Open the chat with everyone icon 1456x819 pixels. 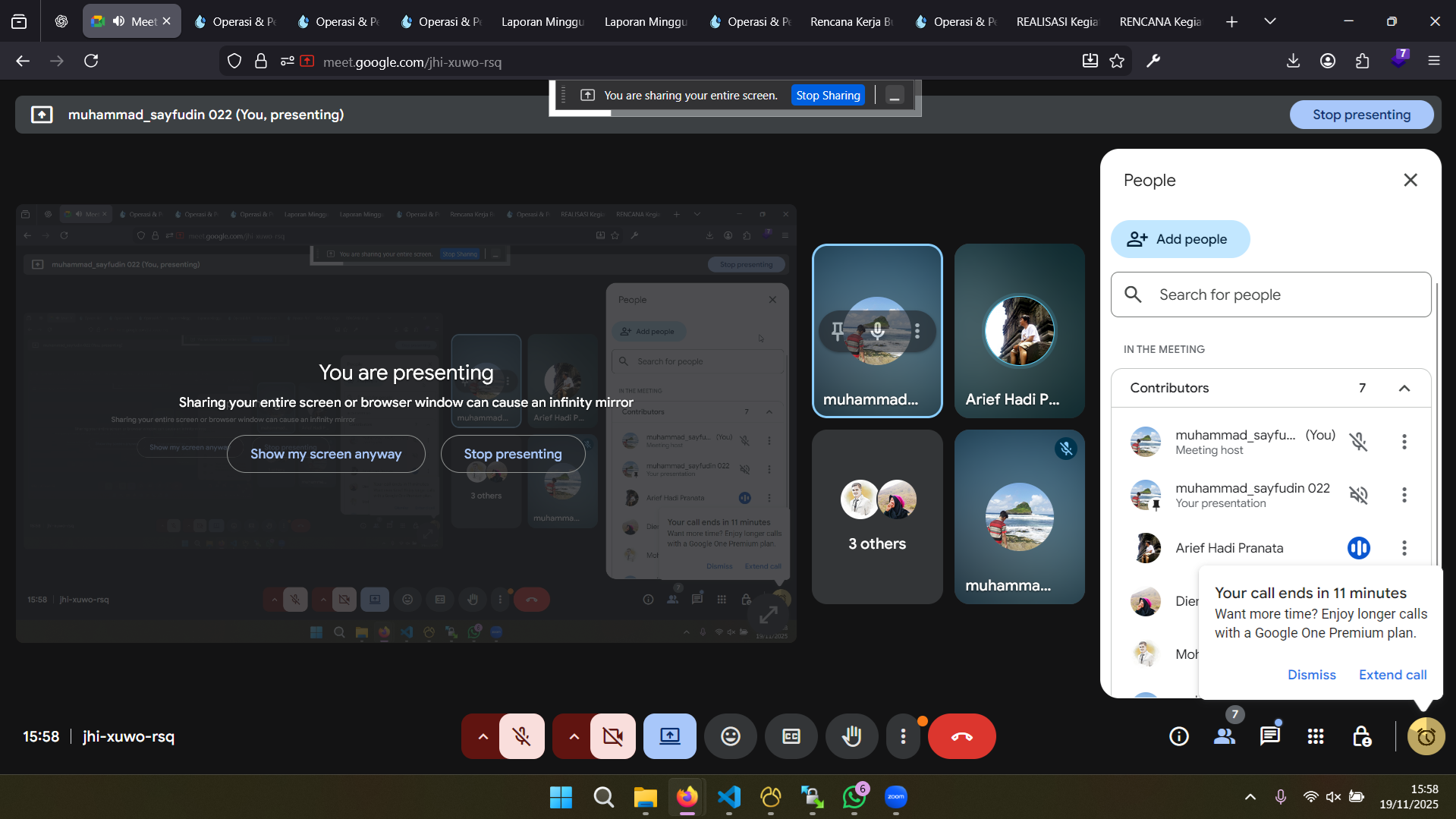tap(1269, 736)
